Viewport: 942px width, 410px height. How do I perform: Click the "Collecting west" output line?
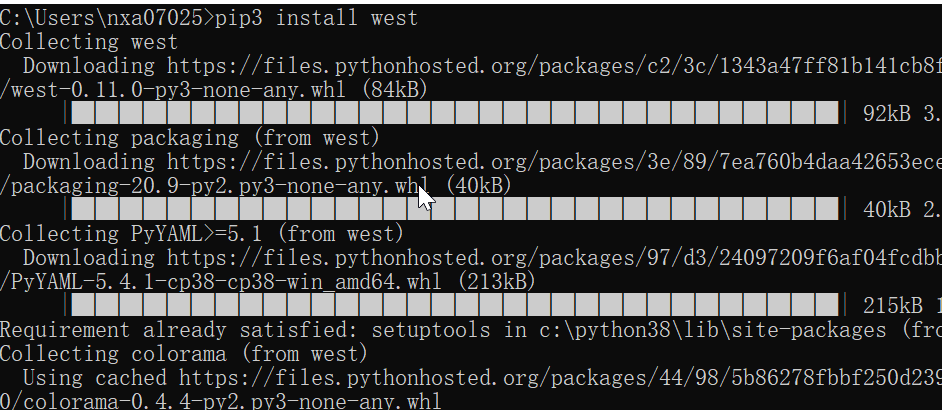pyautogui.click(x=89, y=42)
